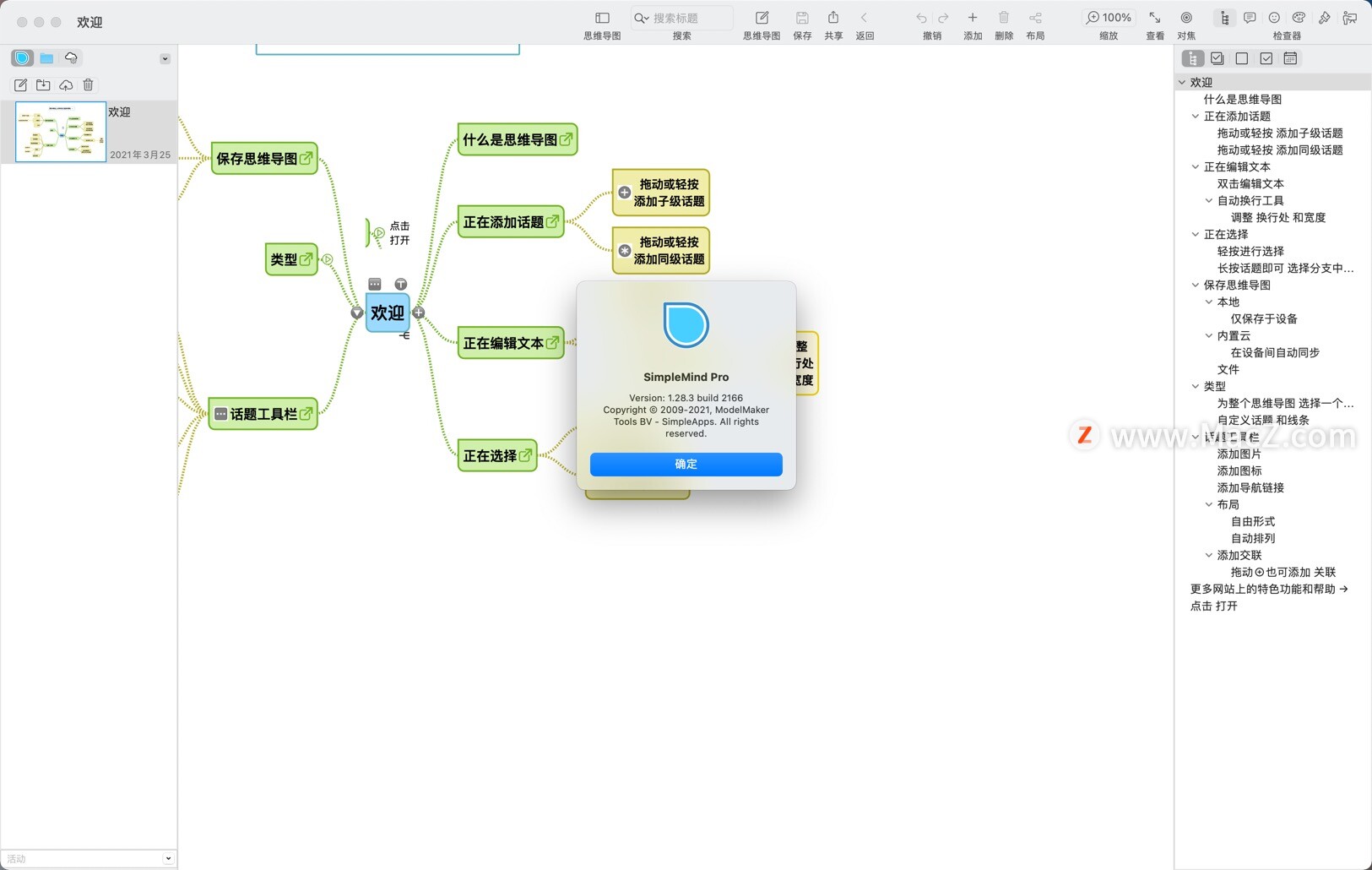Toggle the color palette inspector icon

(x=1299, y=18)
